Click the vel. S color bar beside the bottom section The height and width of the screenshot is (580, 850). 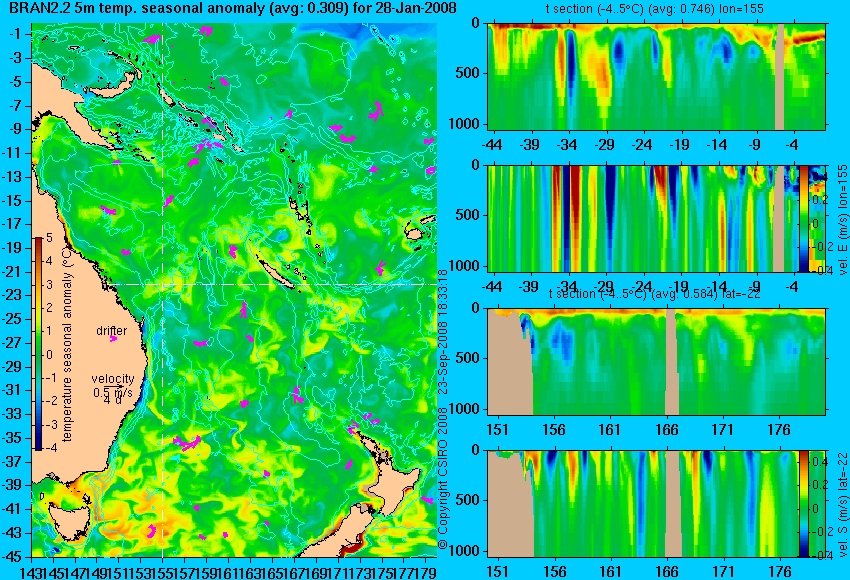point(803,504)
